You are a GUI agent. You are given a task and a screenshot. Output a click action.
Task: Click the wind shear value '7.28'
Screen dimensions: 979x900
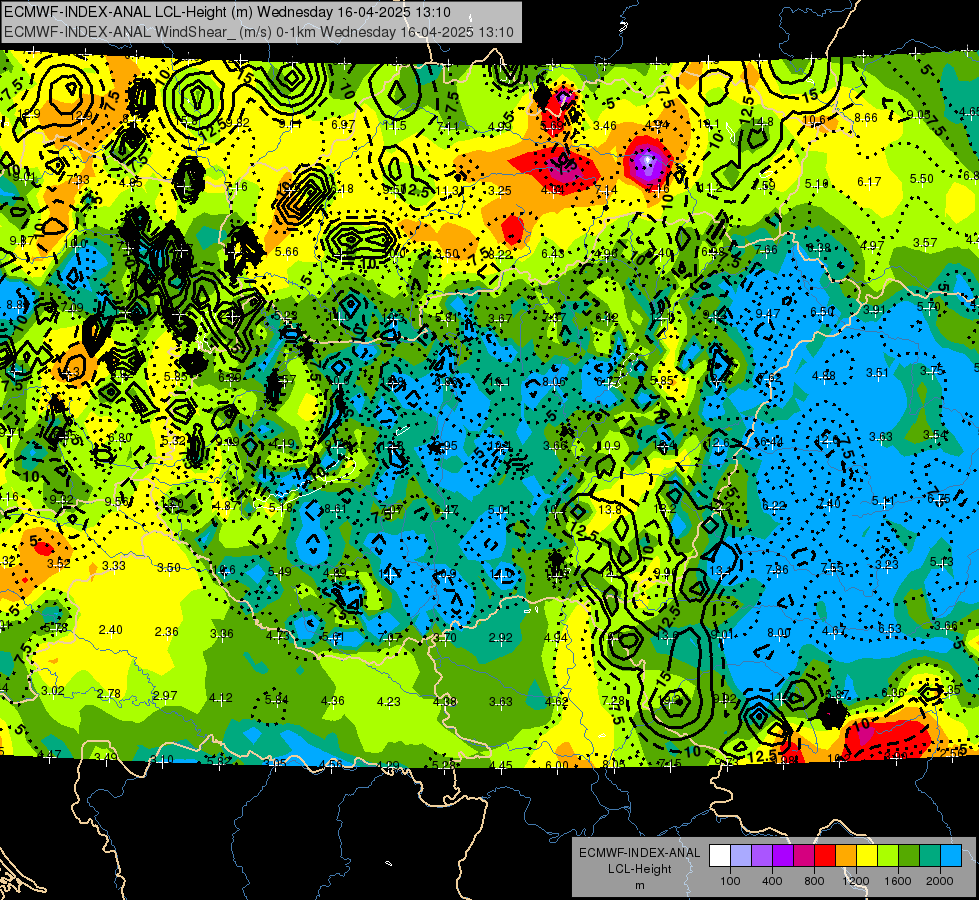click(612, 701)
